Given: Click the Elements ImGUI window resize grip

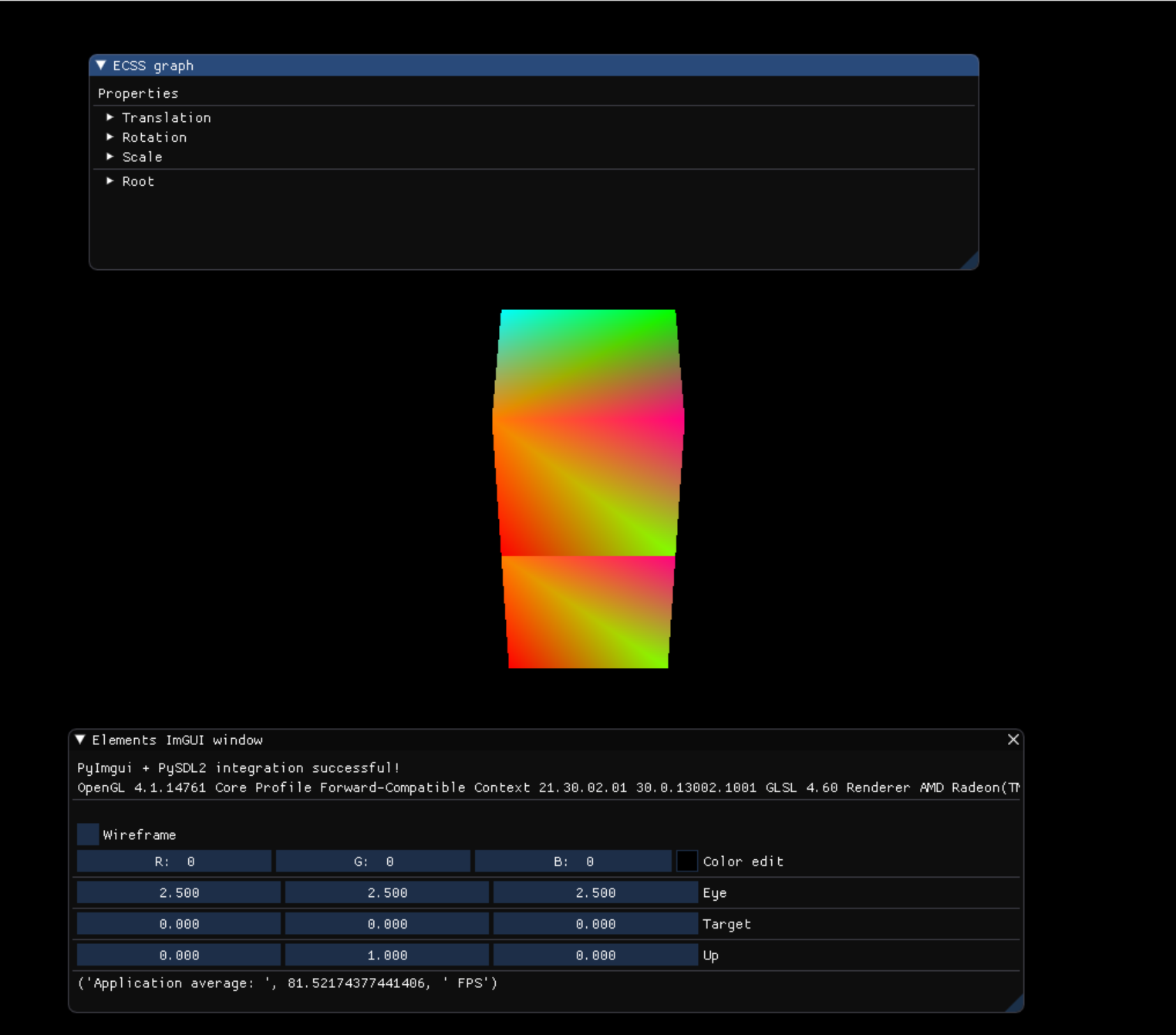Looking at the screenshot, I should click(1015, 1003).
